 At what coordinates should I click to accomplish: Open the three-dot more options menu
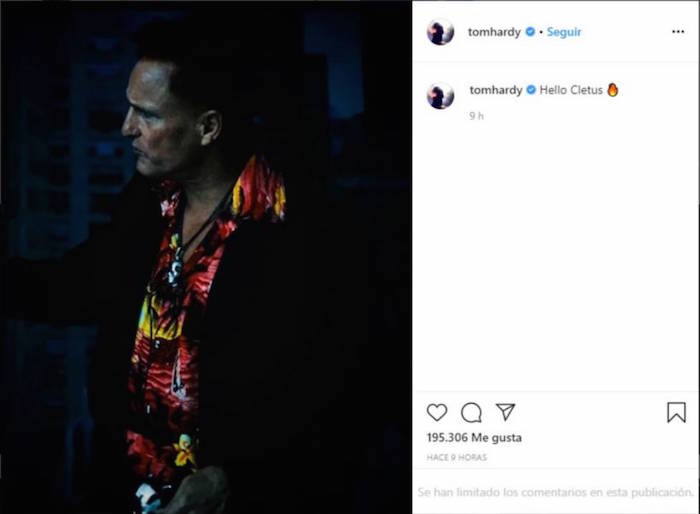[678, 32]
